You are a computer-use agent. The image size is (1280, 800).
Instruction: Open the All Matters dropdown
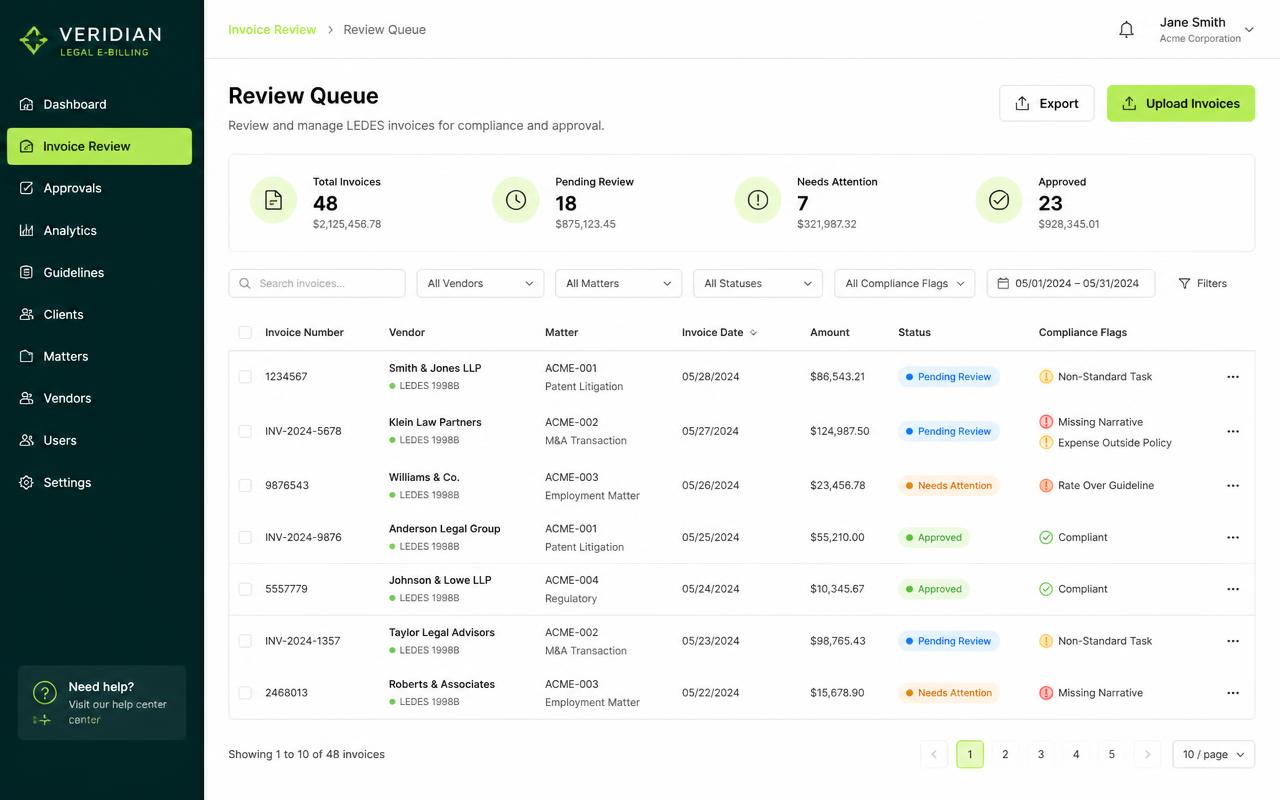point(618,284)
